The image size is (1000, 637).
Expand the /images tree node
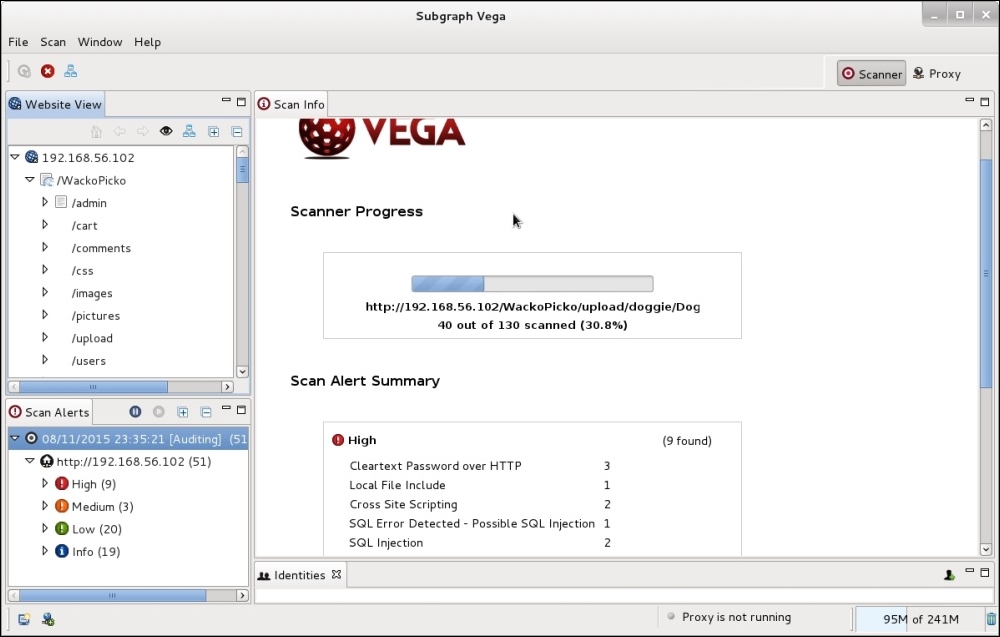point(45,292)
